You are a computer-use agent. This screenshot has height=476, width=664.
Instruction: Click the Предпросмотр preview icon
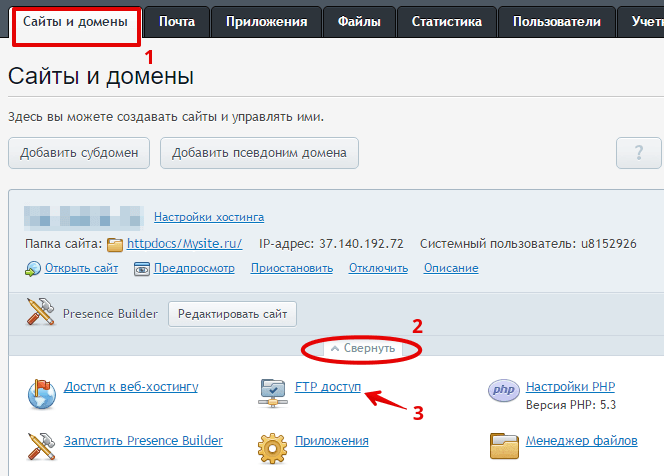click(142, 268)
